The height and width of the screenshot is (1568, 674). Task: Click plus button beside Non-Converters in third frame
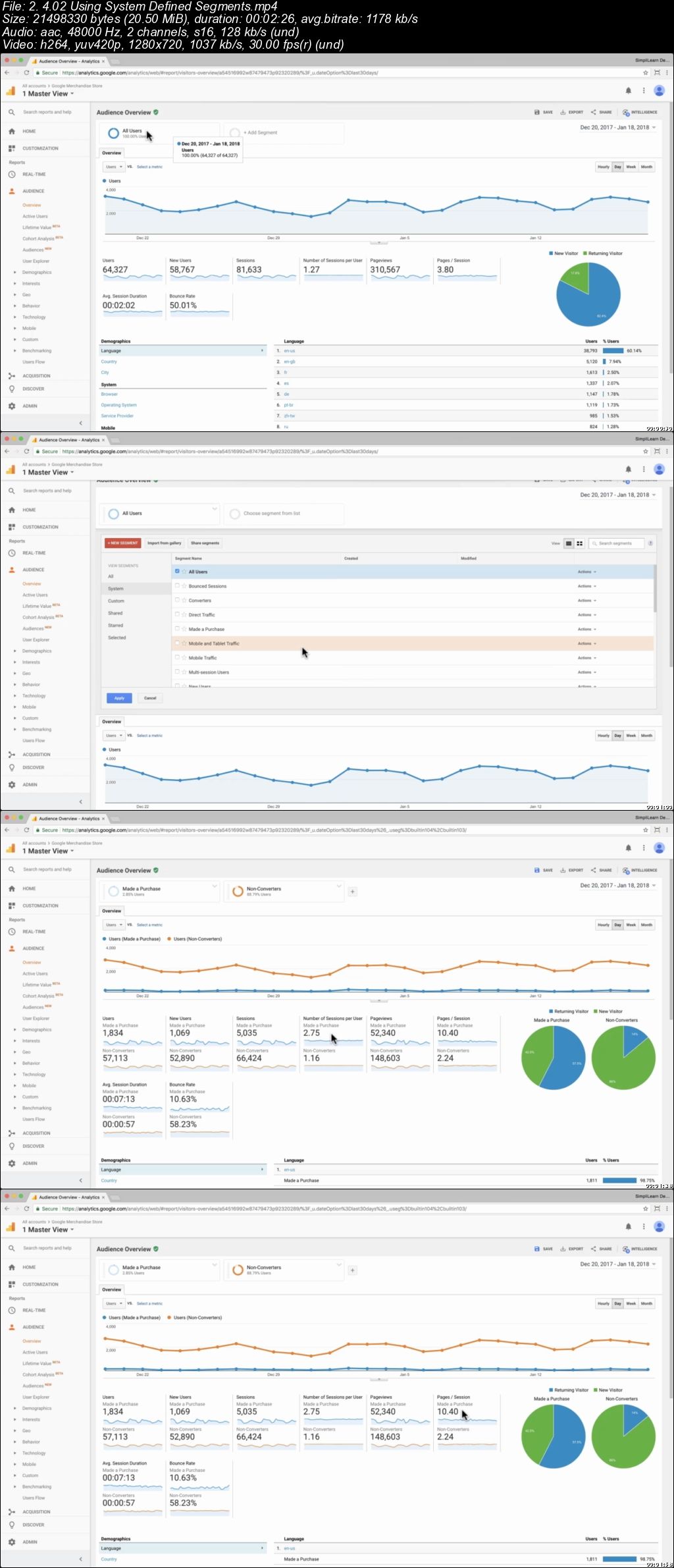click(x=353, y=892)
